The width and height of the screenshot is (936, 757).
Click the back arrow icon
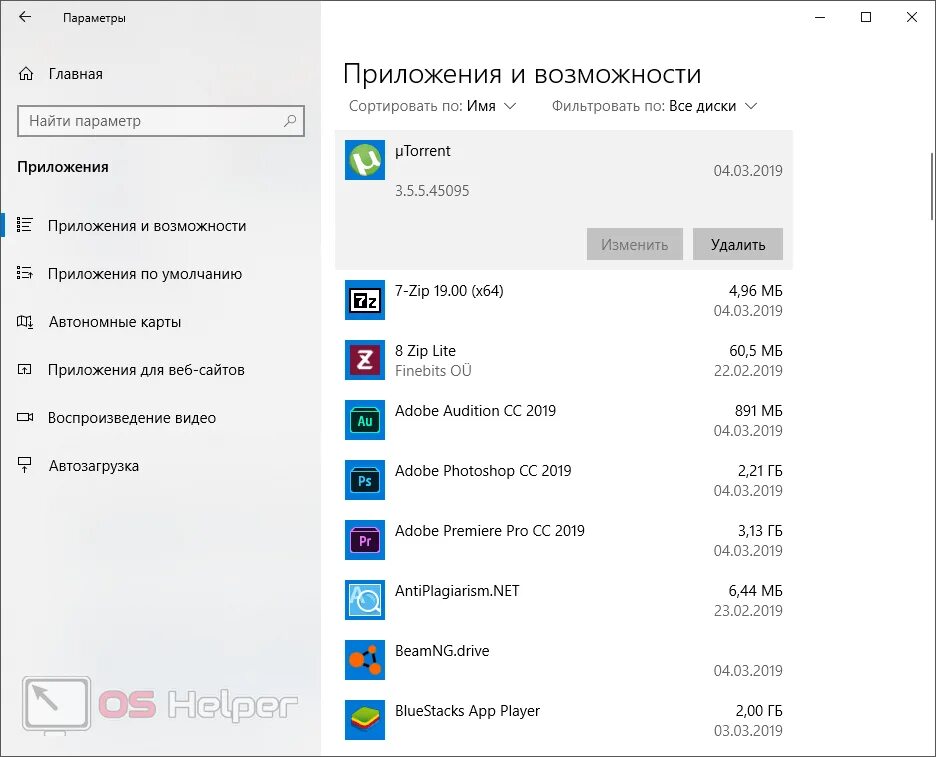tap(24, 17)
